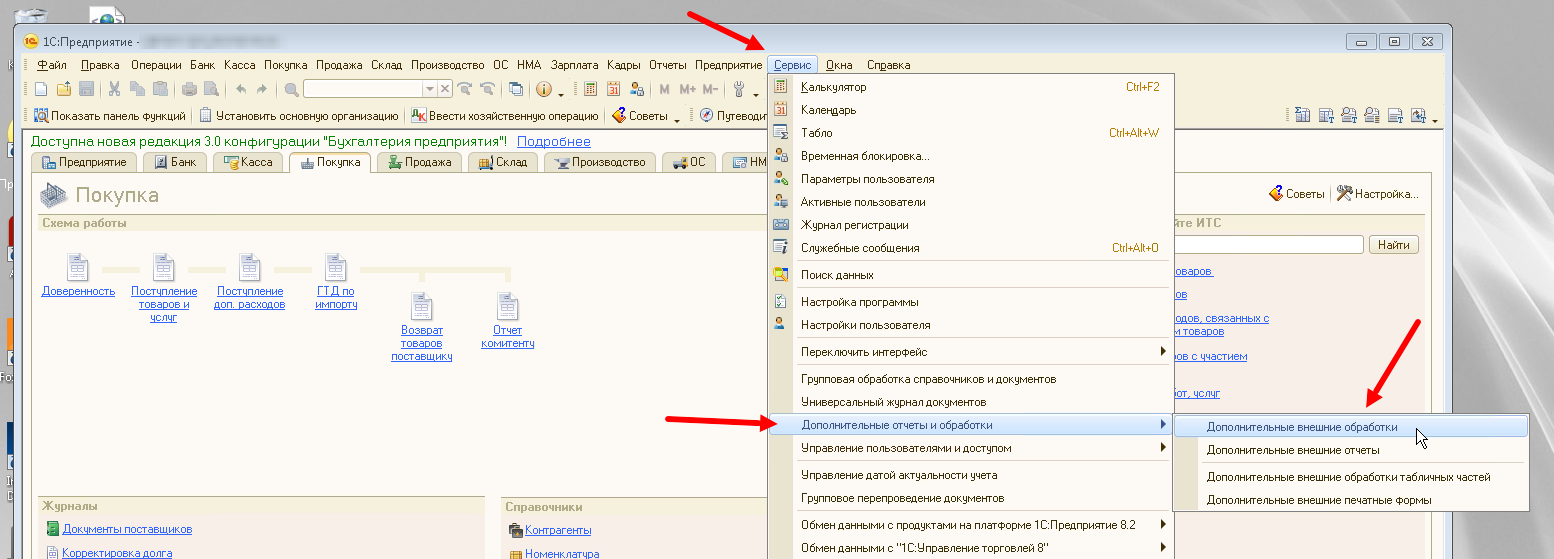
Task: Click the Print printer icon in toolbar
Action: [x=189, y=89]
